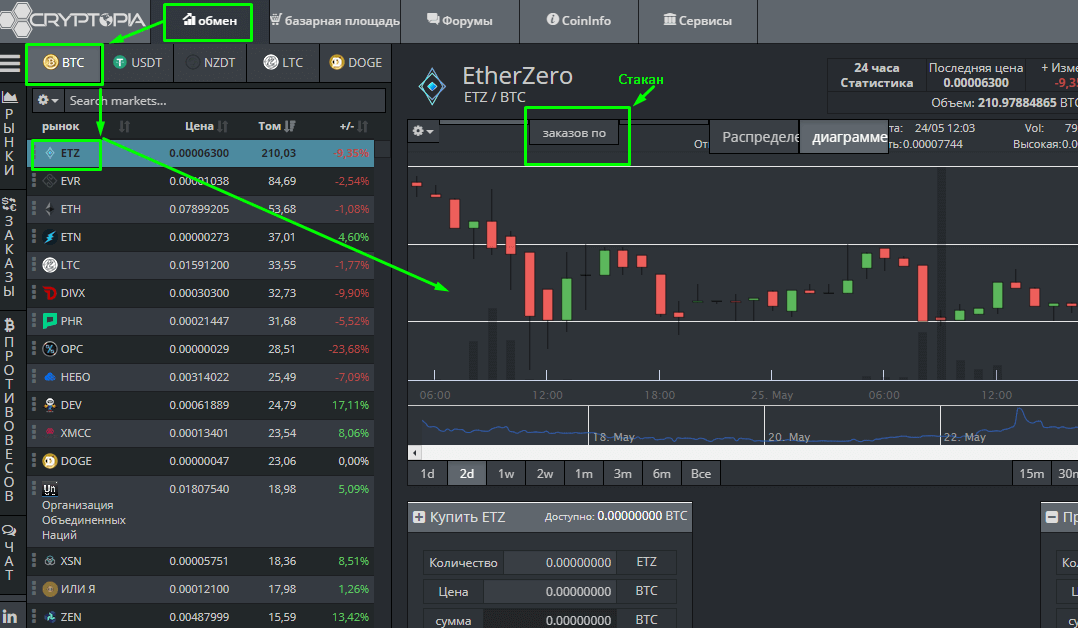Switch to the USDT base market tab
This screenshot has height=628, width=1078.
tap(137, 62)
